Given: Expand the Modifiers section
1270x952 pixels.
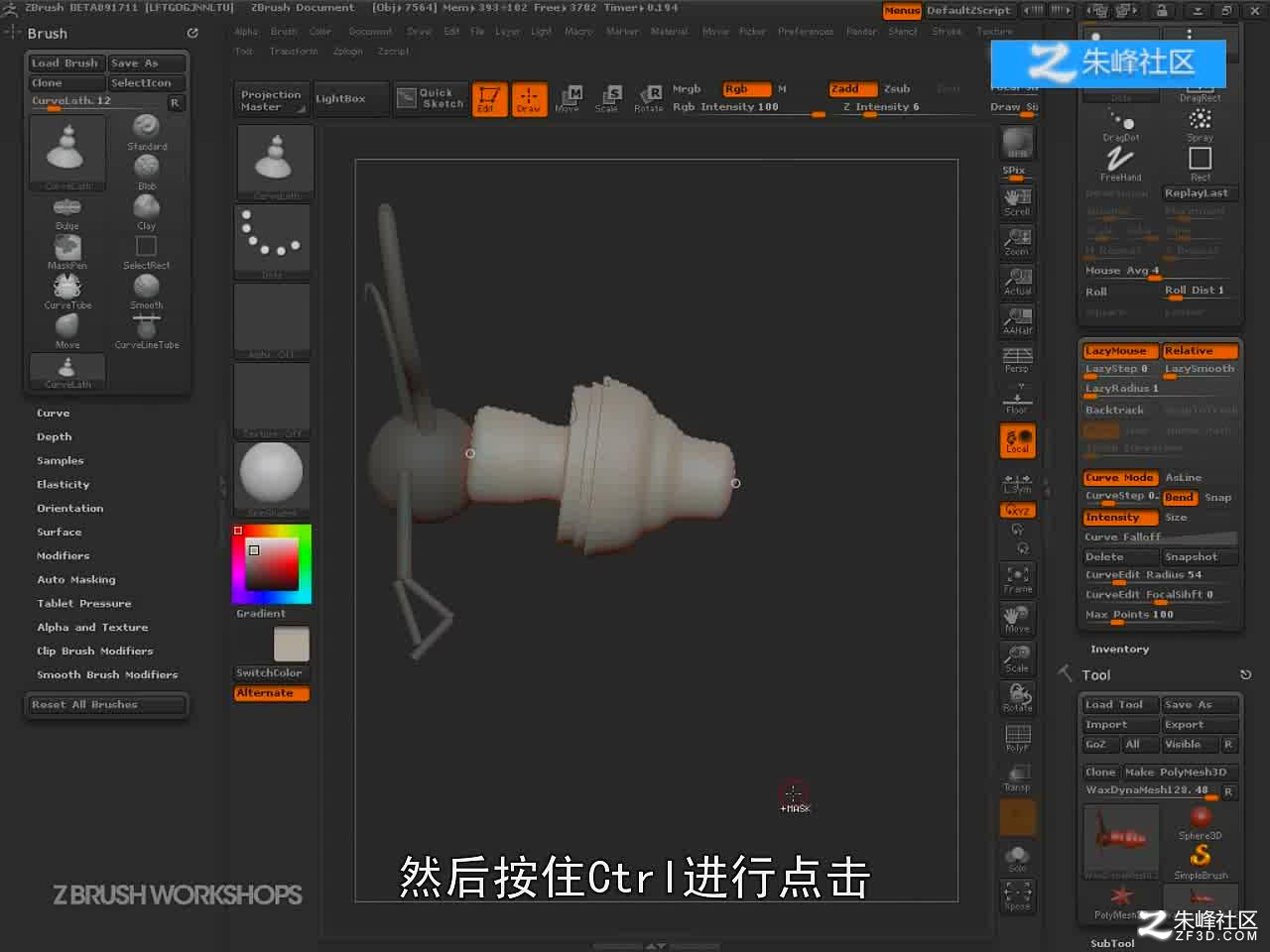Looking at the screenshot, I should 63,556.
